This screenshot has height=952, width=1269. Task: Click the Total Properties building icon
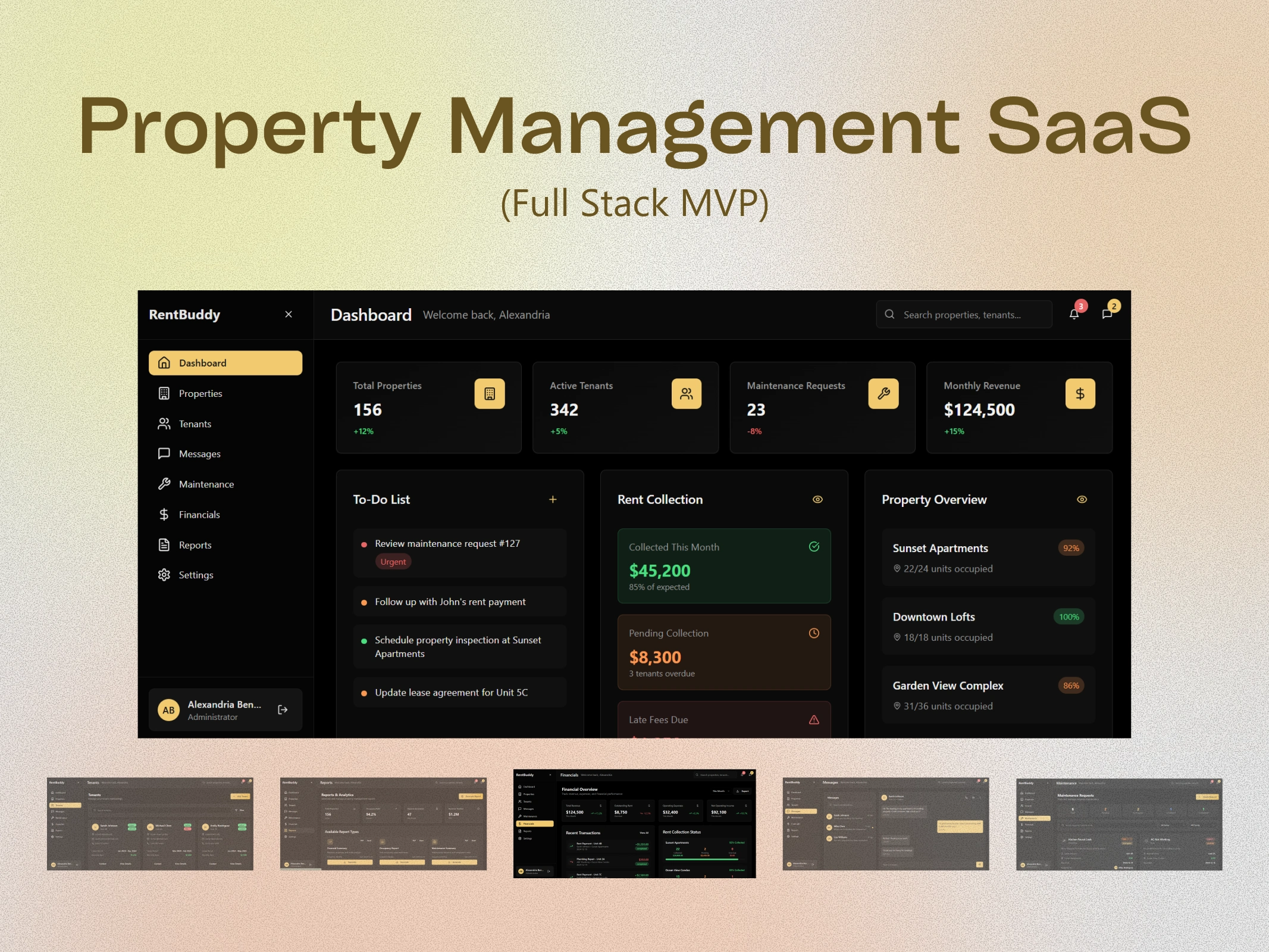tap(489, 393)
